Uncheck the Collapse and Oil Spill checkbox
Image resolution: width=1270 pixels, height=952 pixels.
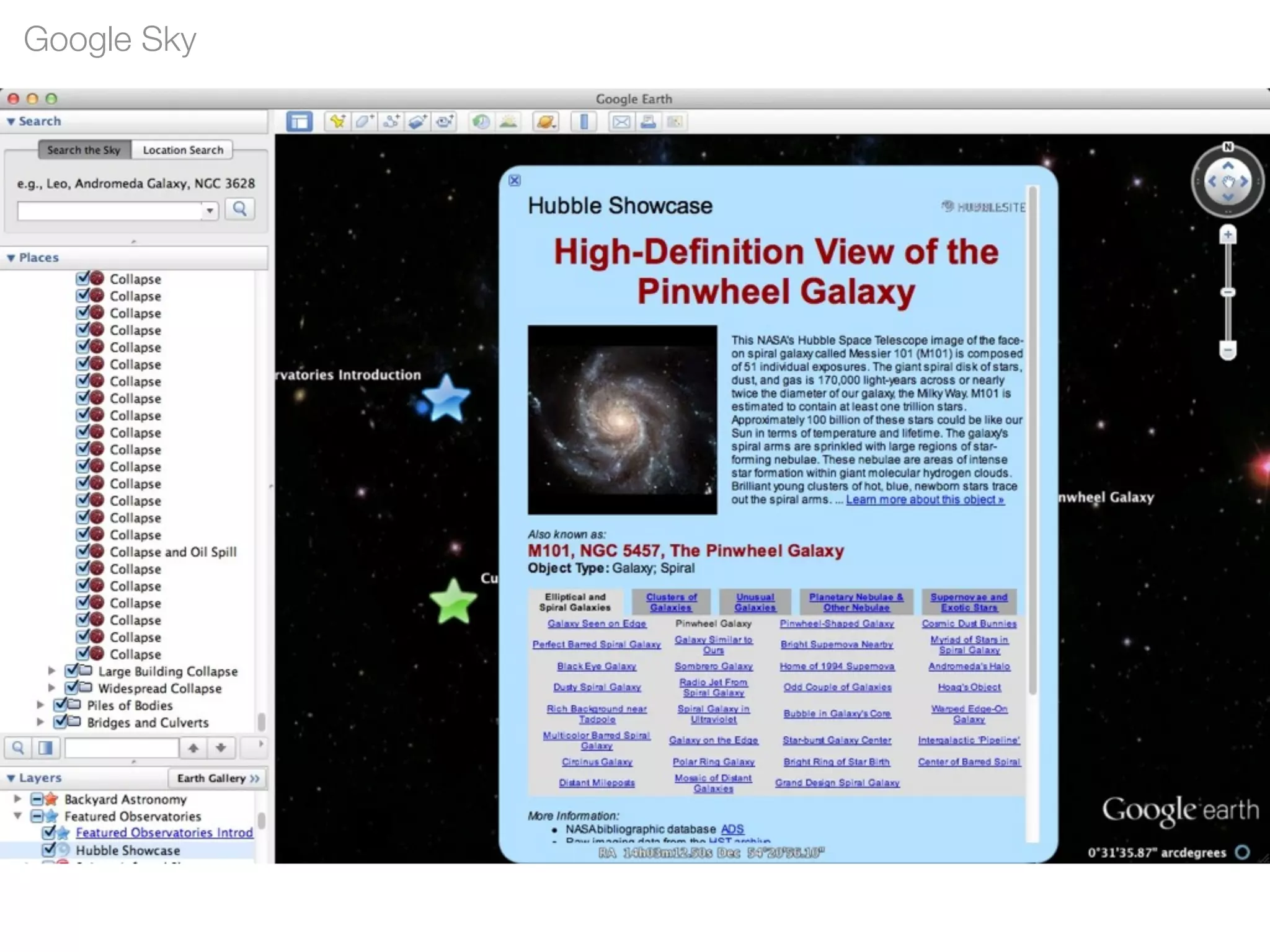click(82, 551)
